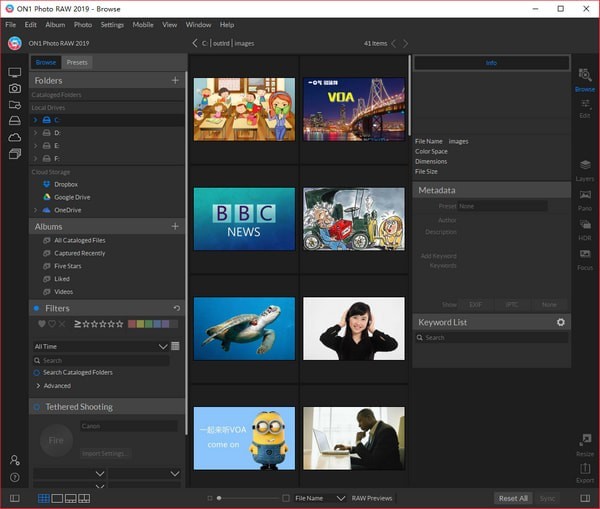Open the Photo menu
Screen dimensions: 600x509
pos(83,24)
